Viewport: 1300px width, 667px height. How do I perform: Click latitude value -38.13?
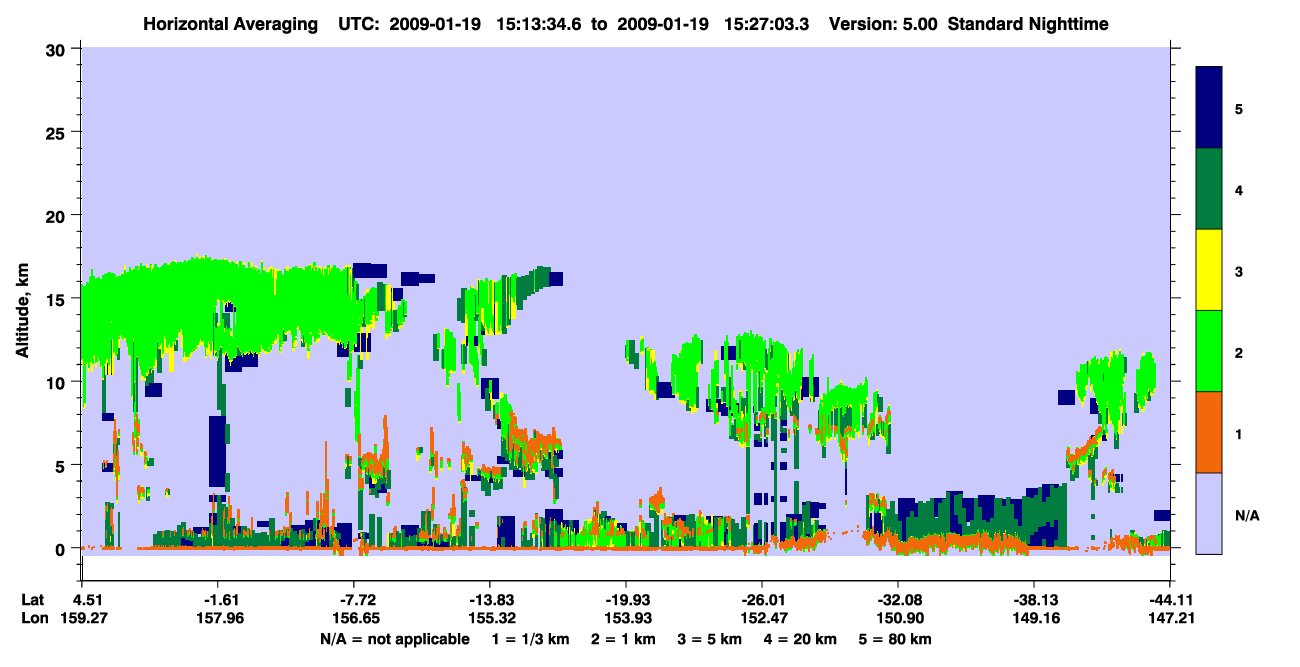coord(1033,600)
